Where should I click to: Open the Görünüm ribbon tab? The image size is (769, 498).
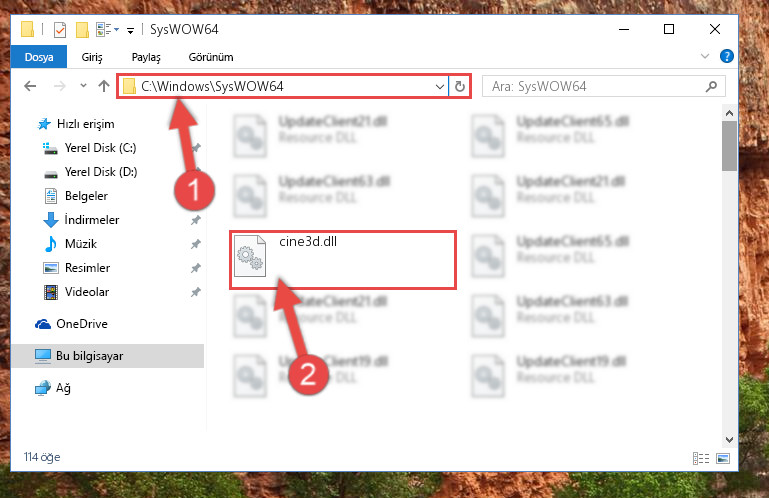[211, 57]
